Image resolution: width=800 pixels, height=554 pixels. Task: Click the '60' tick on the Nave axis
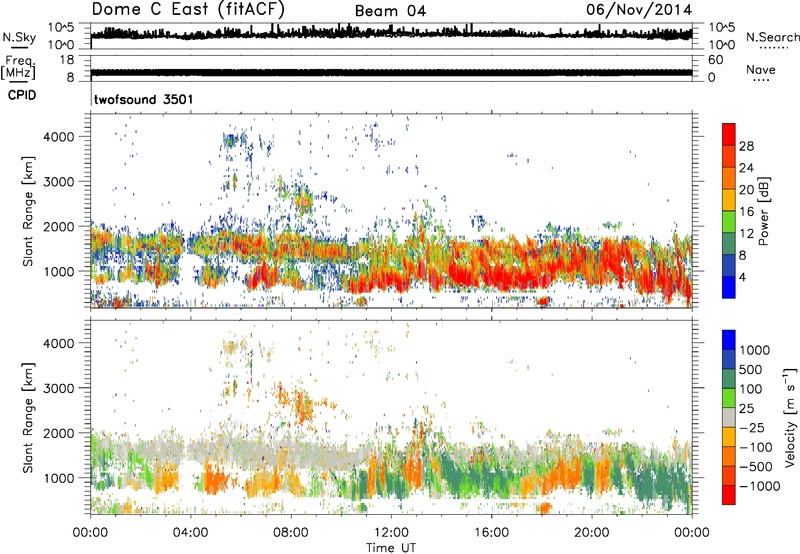[x=716, y=60]
